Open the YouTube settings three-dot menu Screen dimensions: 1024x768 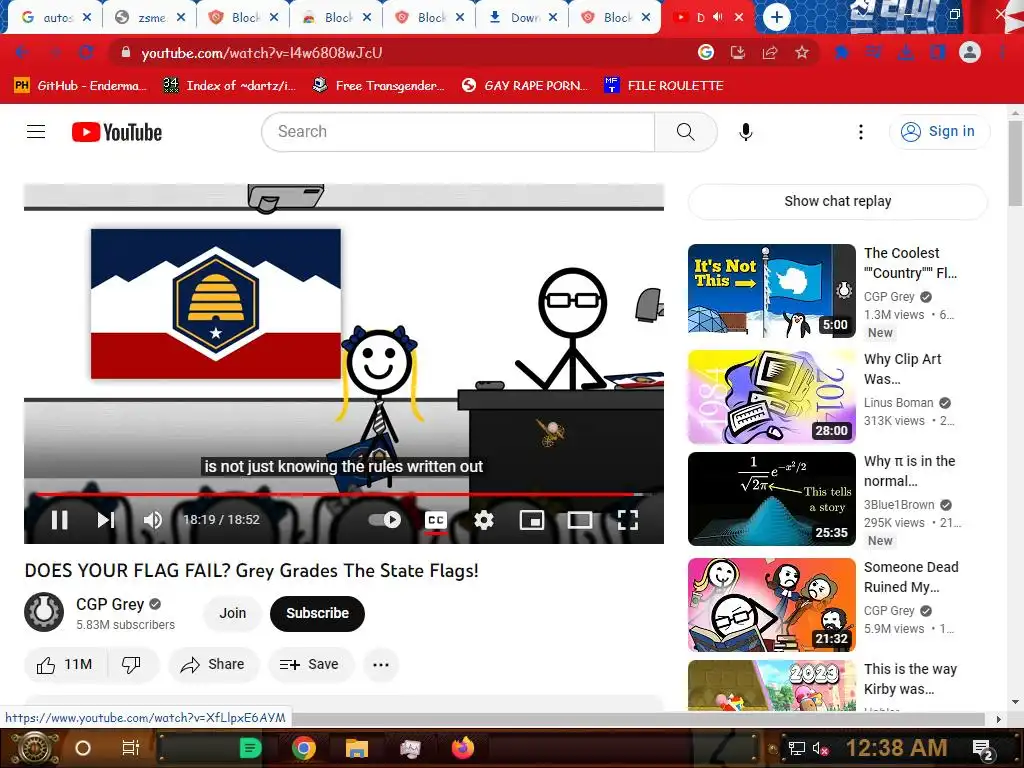(860, 132)
